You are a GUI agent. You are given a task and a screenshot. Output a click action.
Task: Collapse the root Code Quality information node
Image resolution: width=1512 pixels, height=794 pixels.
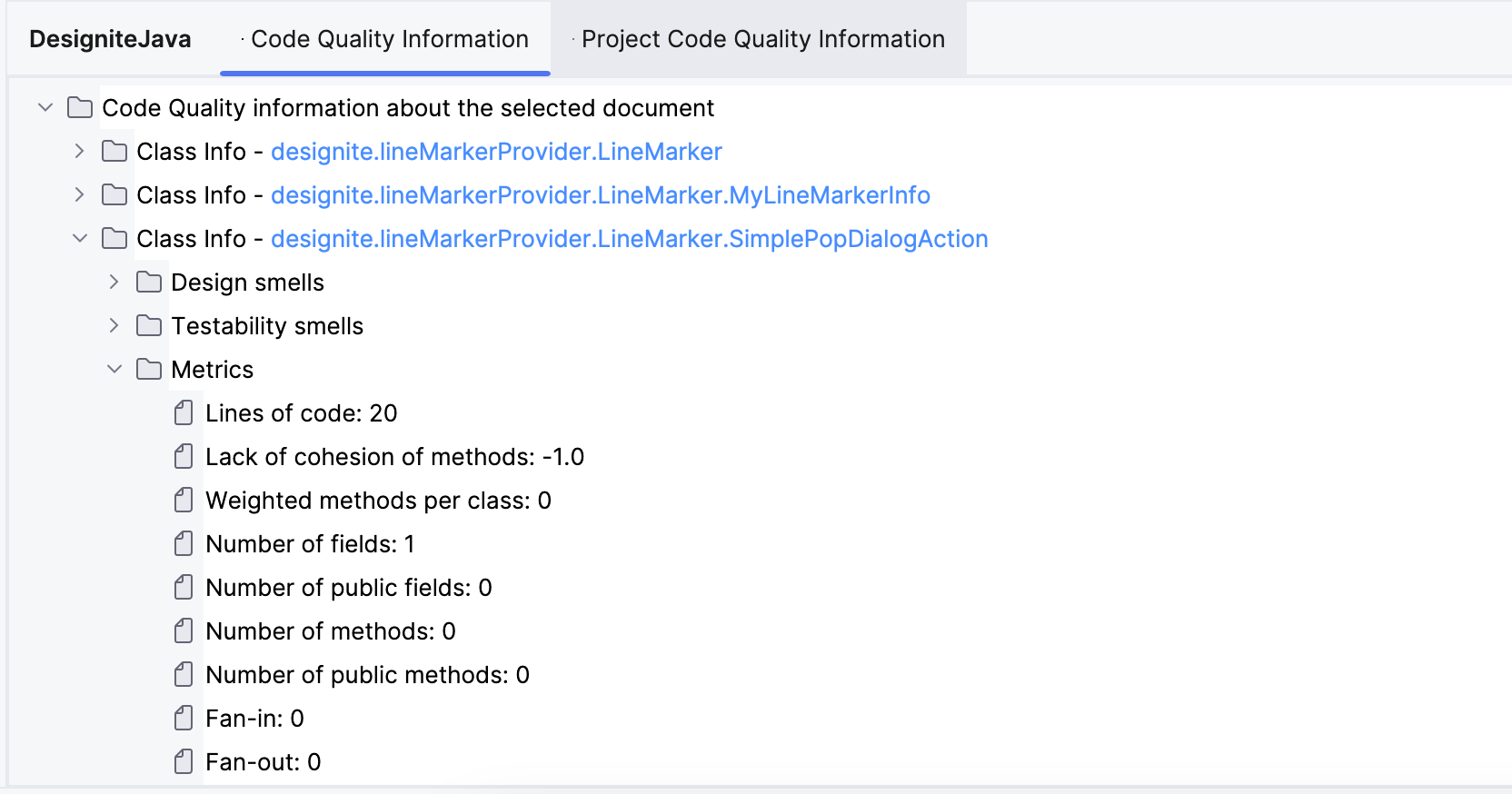coord(45,107)
